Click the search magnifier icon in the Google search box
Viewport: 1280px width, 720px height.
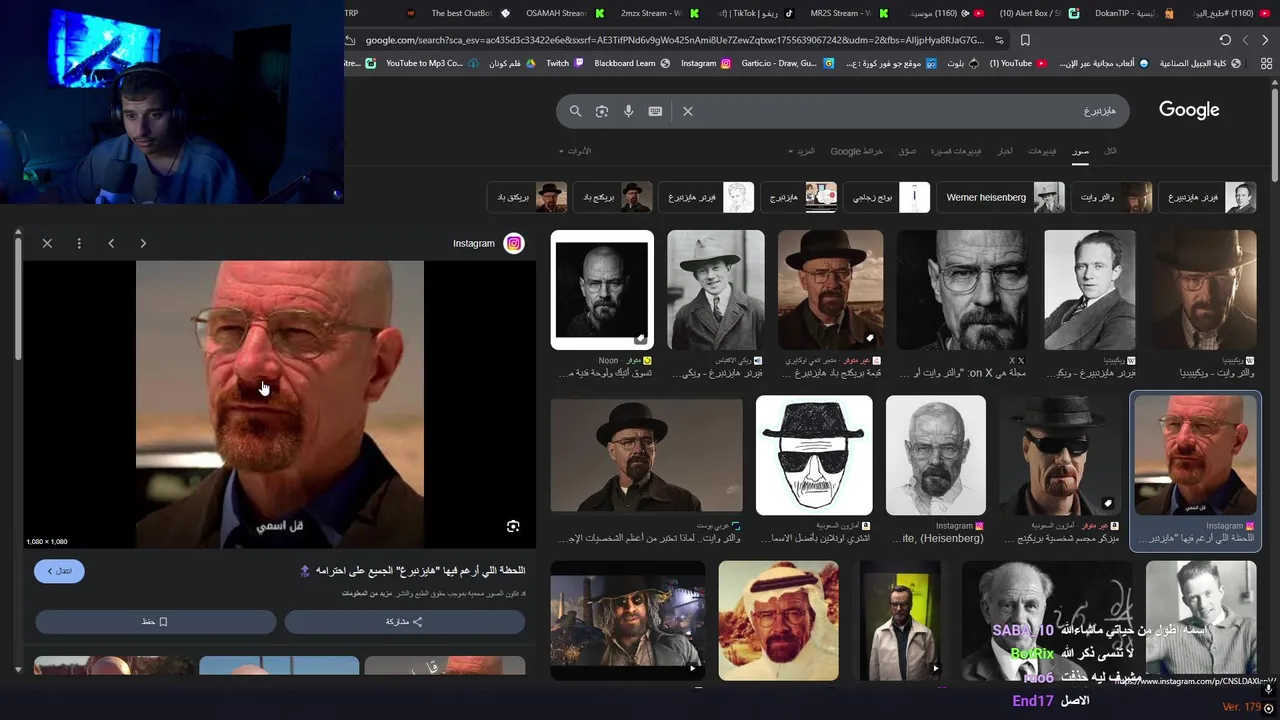[575, 111]
